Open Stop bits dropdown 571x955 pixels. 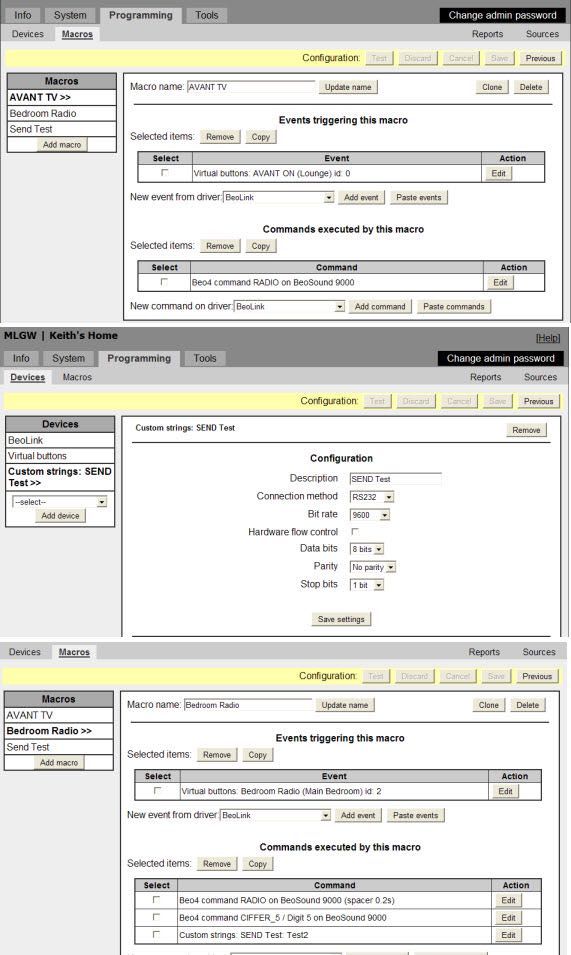coord(366,585)
